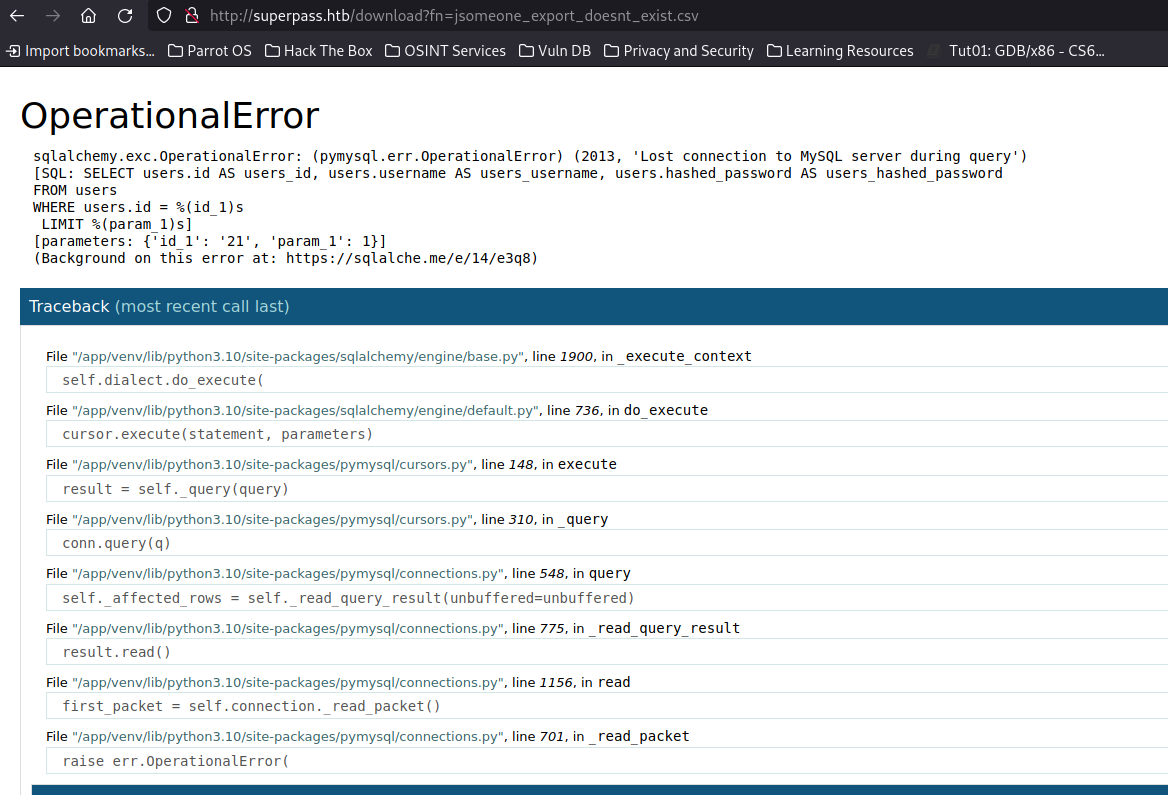Click the Parrot OS bookmark folder icon
The height and width of the screenshot is (795, 1168).
pyautogui.click(x=176, y=50)
